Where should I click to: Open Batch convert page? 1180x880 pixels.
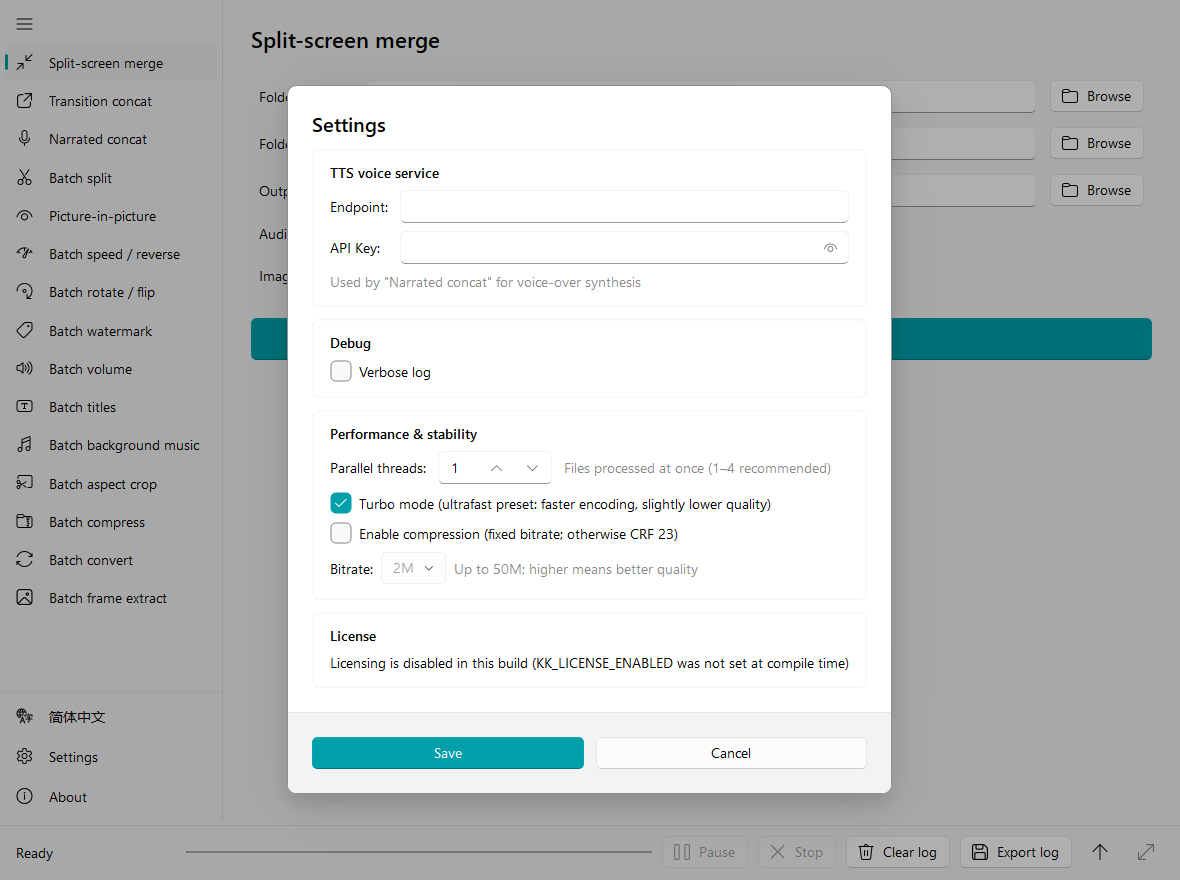click(x=111, y=559)
